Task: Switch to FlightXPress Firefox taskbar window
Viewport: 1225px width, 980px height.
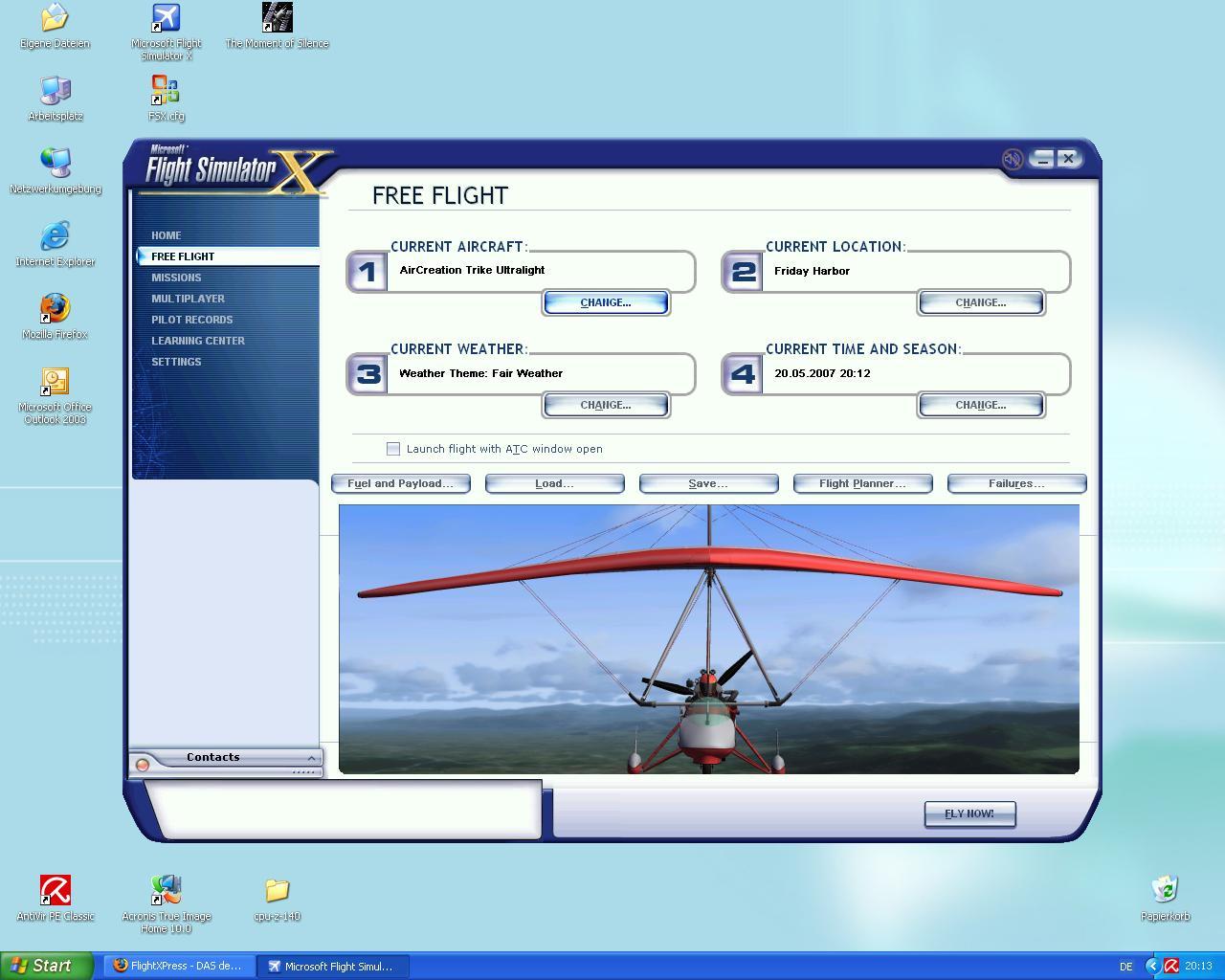Action: [x=179, y=966]
